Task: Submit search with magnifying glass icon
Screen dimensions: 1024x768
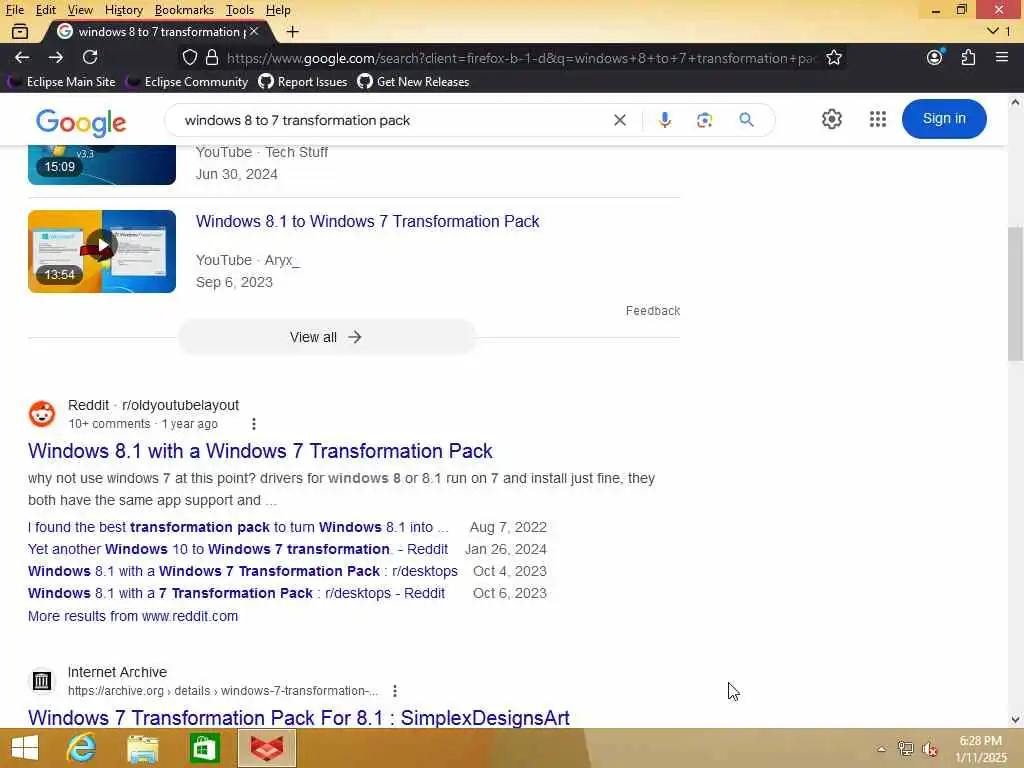Action: [746, 120]
